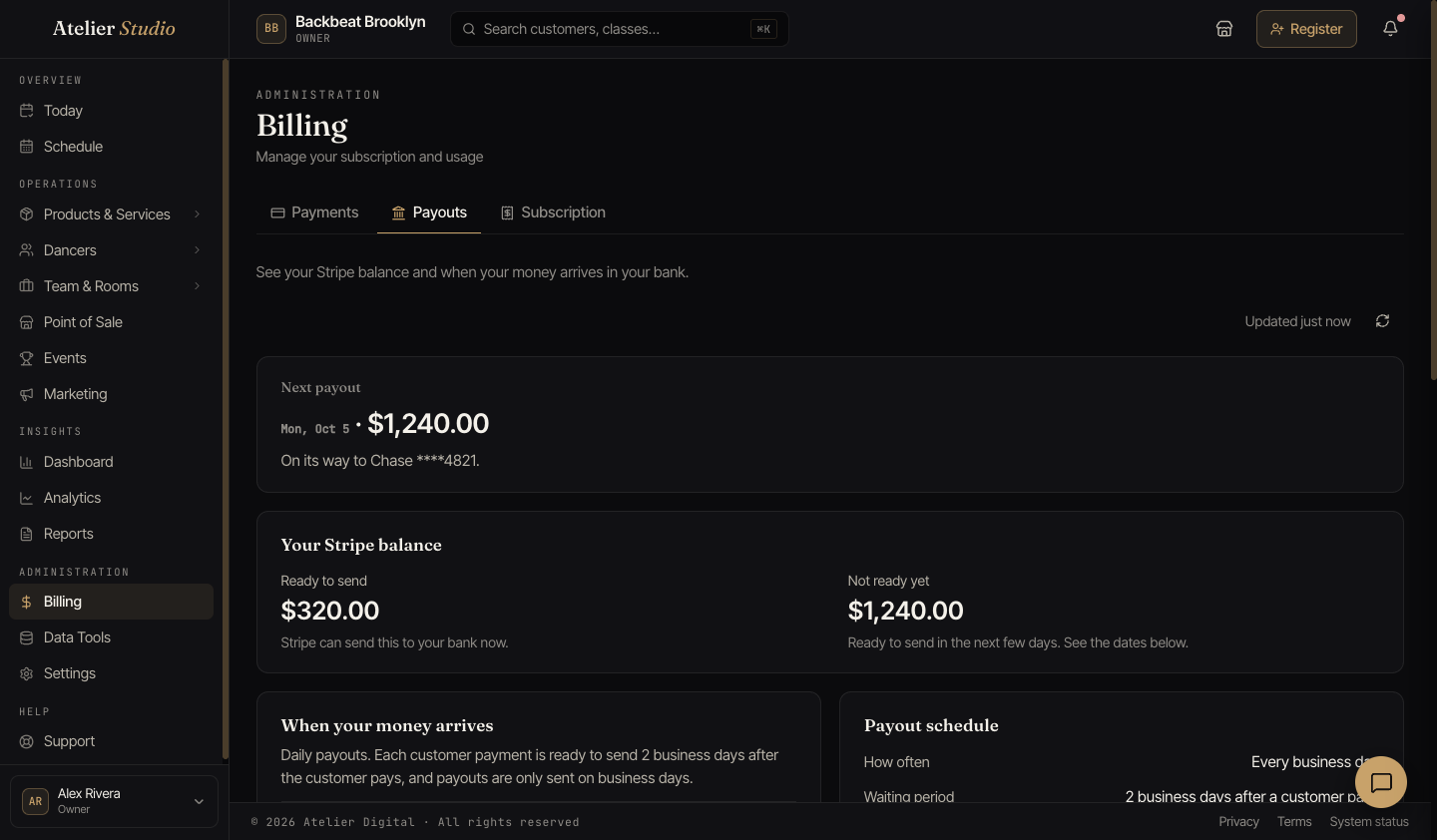Click the Register button
The image size is (1437, 840).
1306,29
